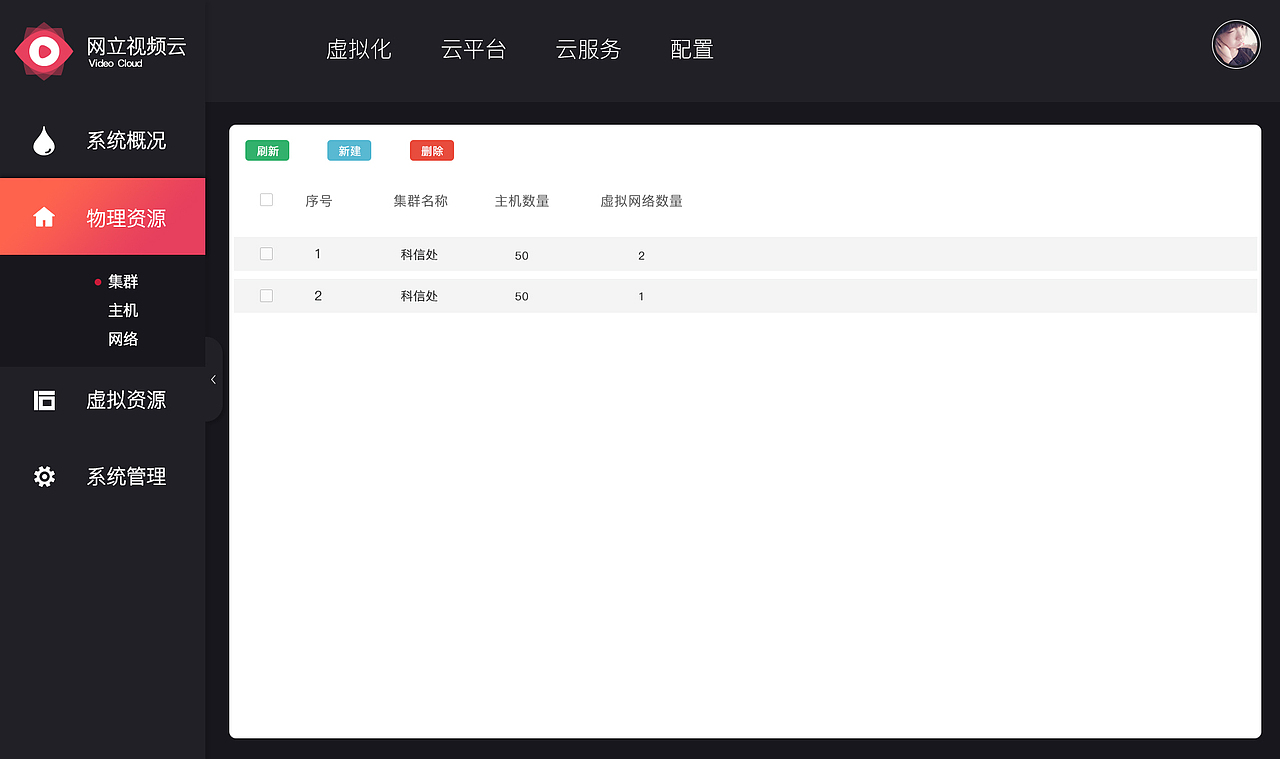Viewport: 1280px width, 759px height.
Task: Click the blue 新建 button
Action: pyautogui.click(x=349, y=151)
